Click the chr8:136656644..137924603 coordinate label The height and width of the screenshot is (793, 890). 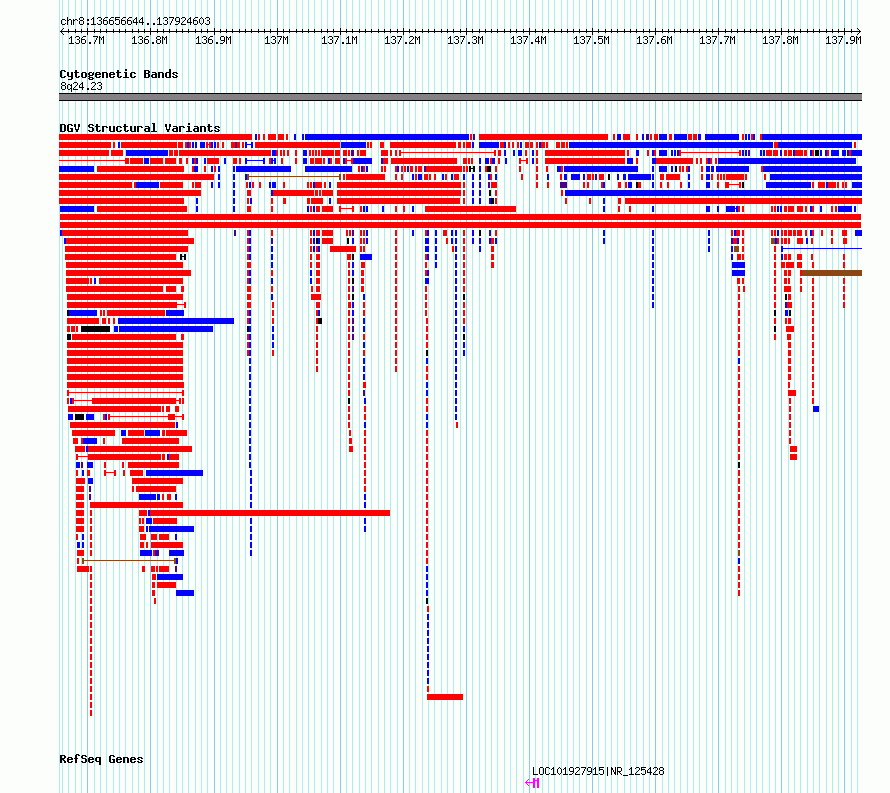pyautogui.click(x=135, y=21)
